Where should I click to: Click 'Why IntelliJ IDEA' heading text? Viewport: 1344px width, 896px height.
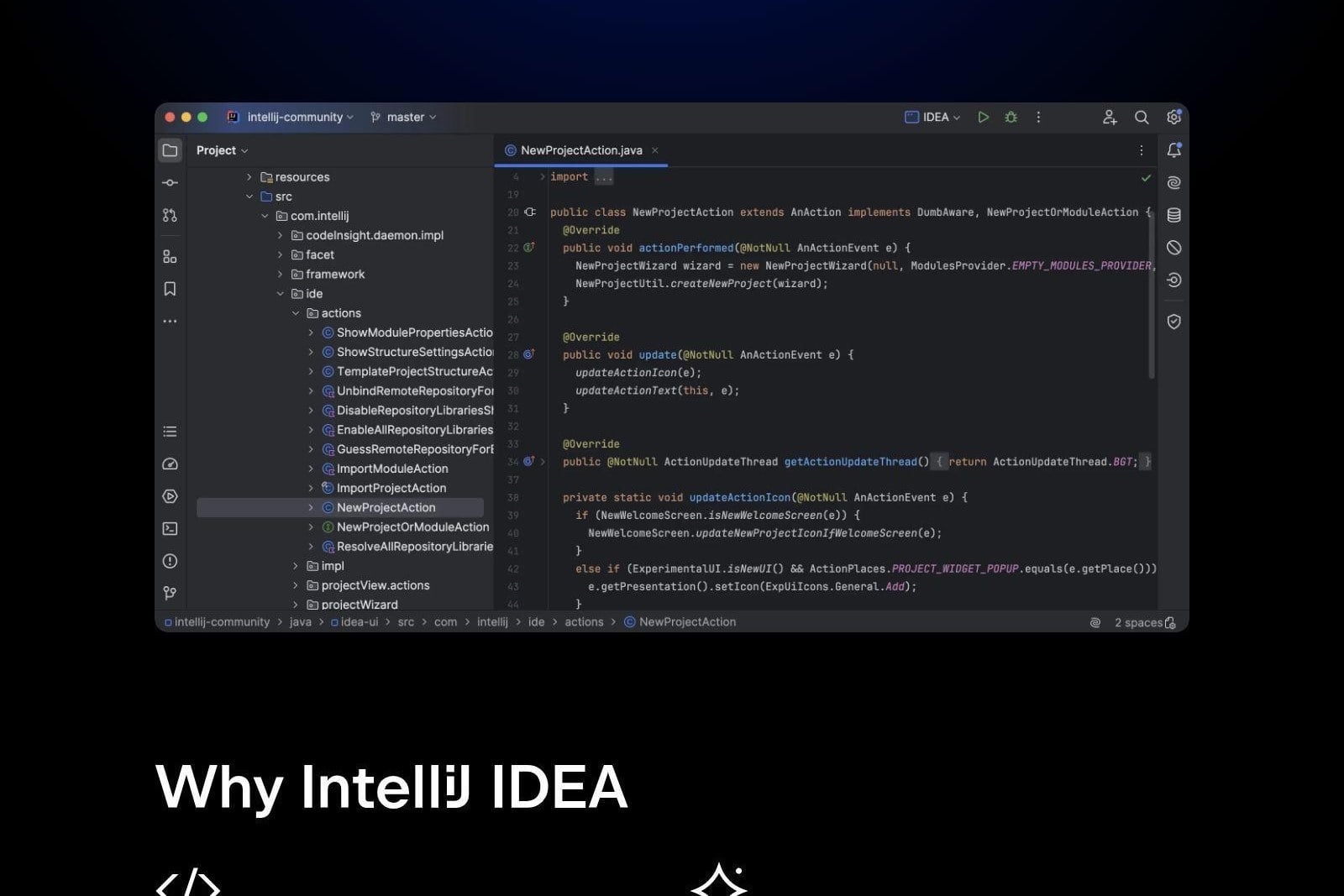[391, 787]
